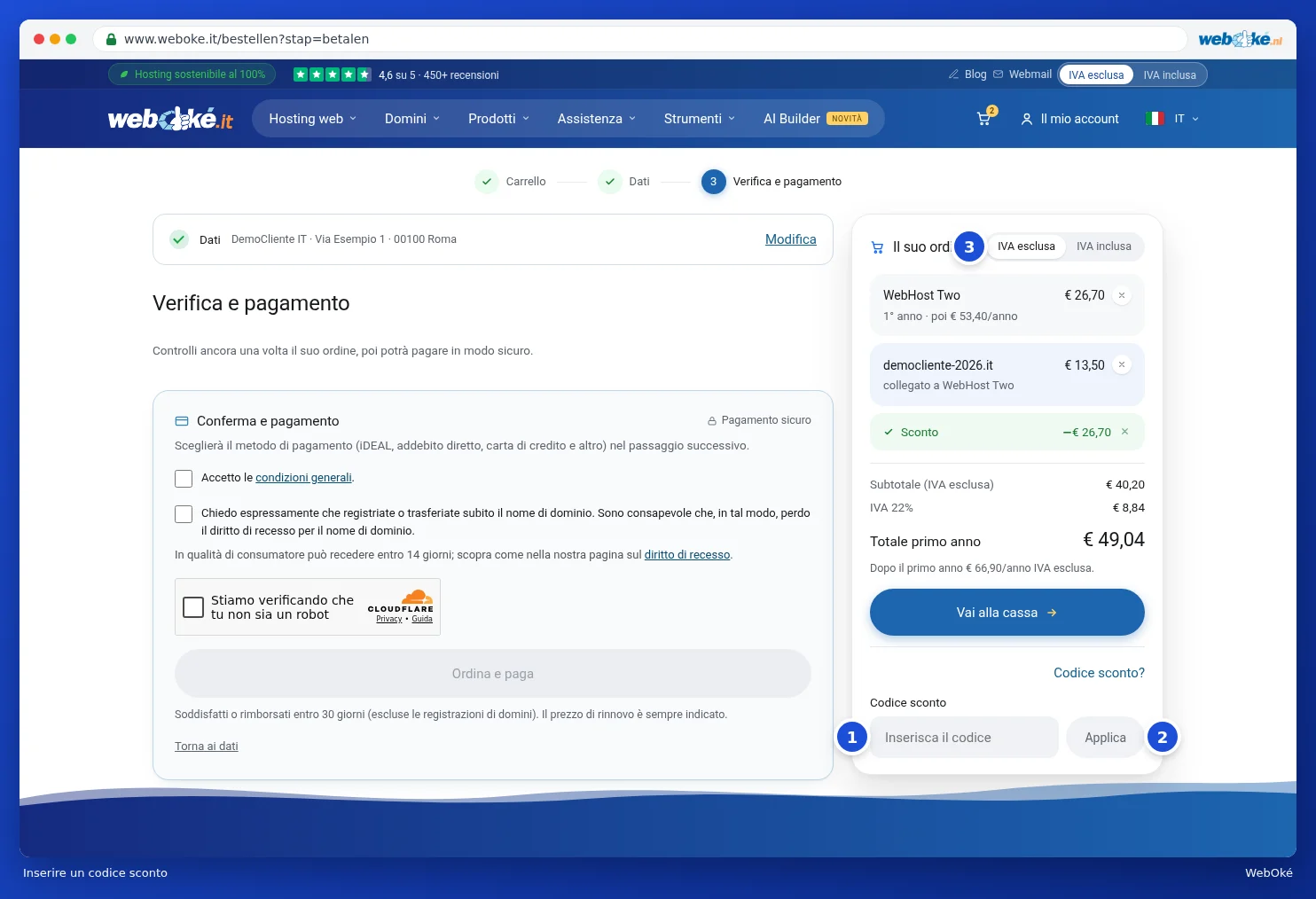Remove WebHost Two from the order
Screen dimensions: 1316x899
pyautogui.click(x=1122, y=295)
